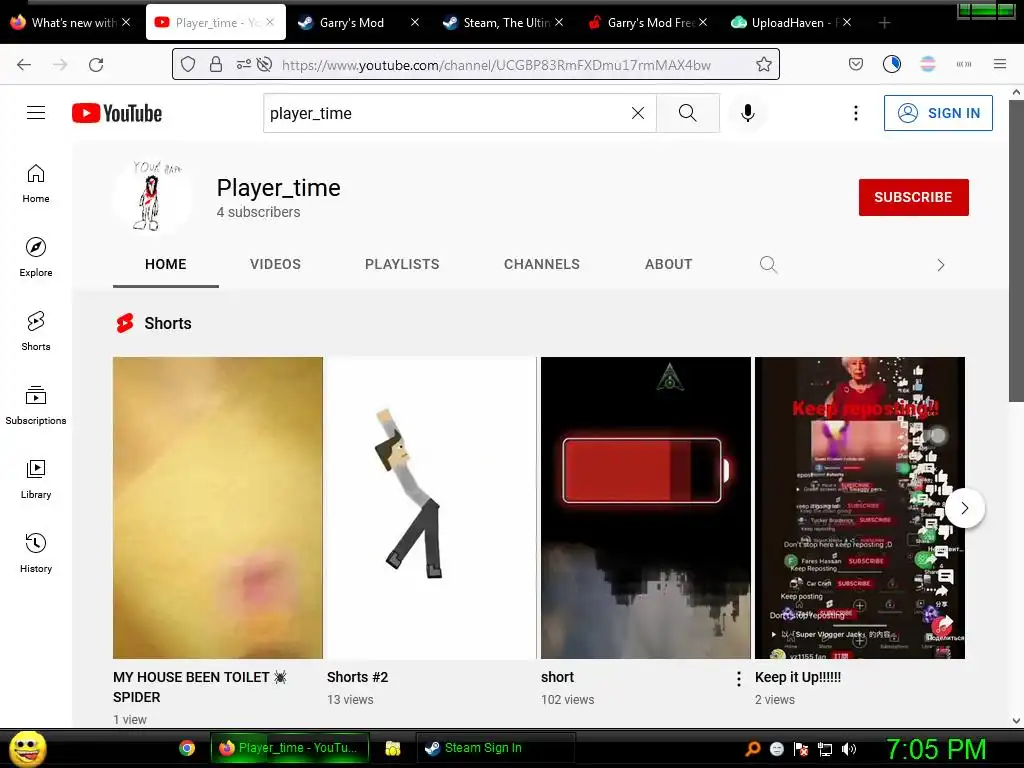1024x768 pixels.
Task: Save page to Pocket
Action: 856,64
